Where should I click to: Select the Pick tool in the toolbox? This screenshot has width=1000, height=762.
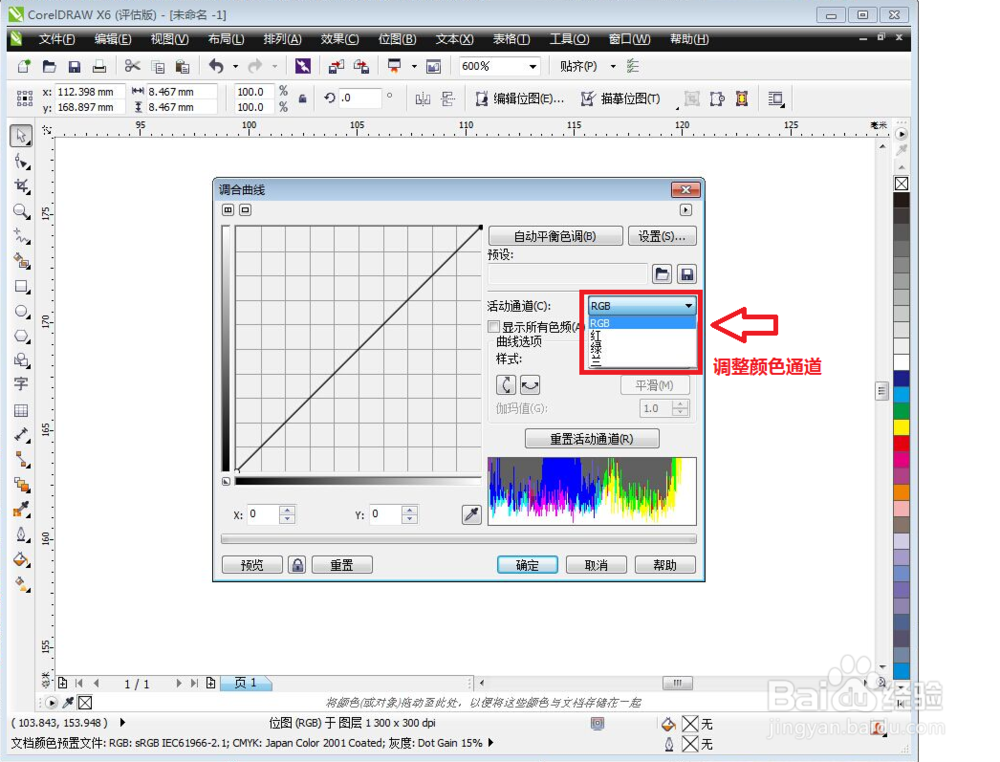(x=21, y=136)
